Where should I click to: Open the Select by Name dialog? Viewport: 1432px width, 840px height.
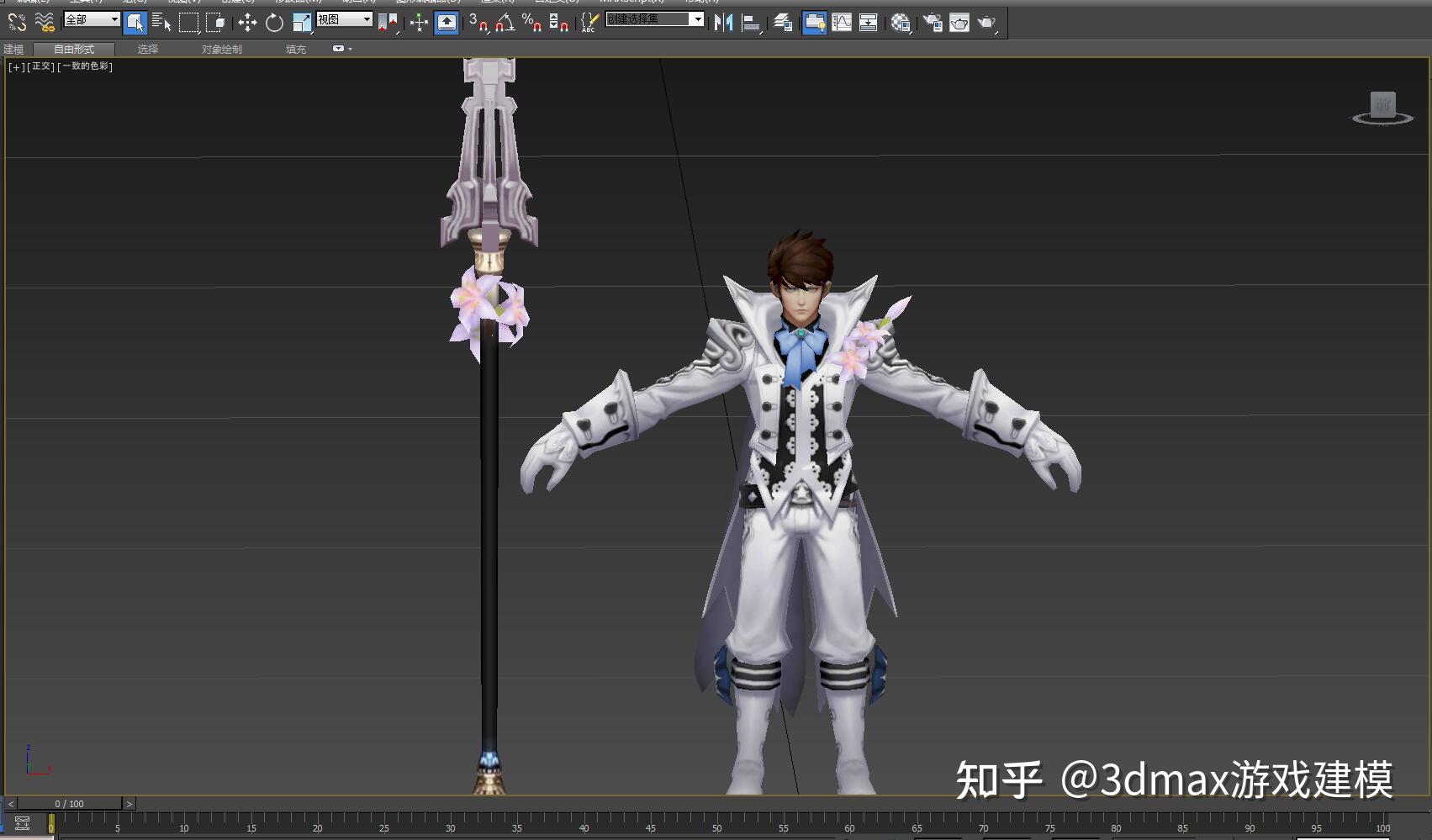161,23
